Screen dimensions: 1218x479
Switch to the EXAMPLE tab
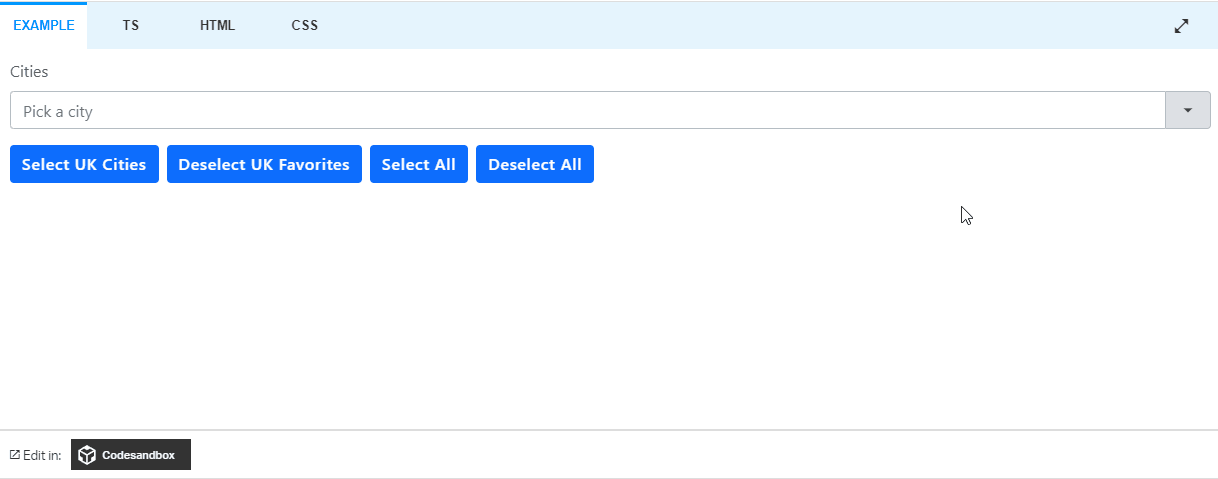tap(44, 26)
